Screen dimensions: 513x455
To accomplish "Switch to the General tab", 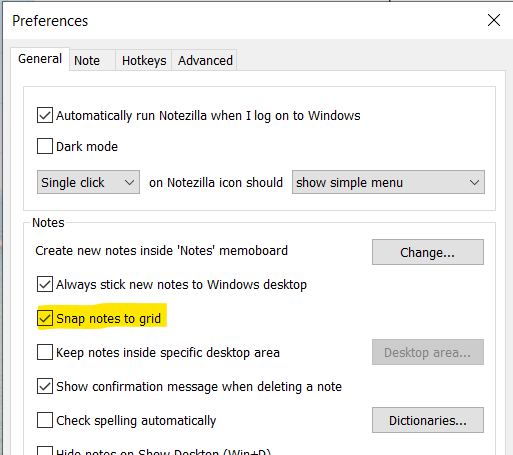I will point(40,59).
